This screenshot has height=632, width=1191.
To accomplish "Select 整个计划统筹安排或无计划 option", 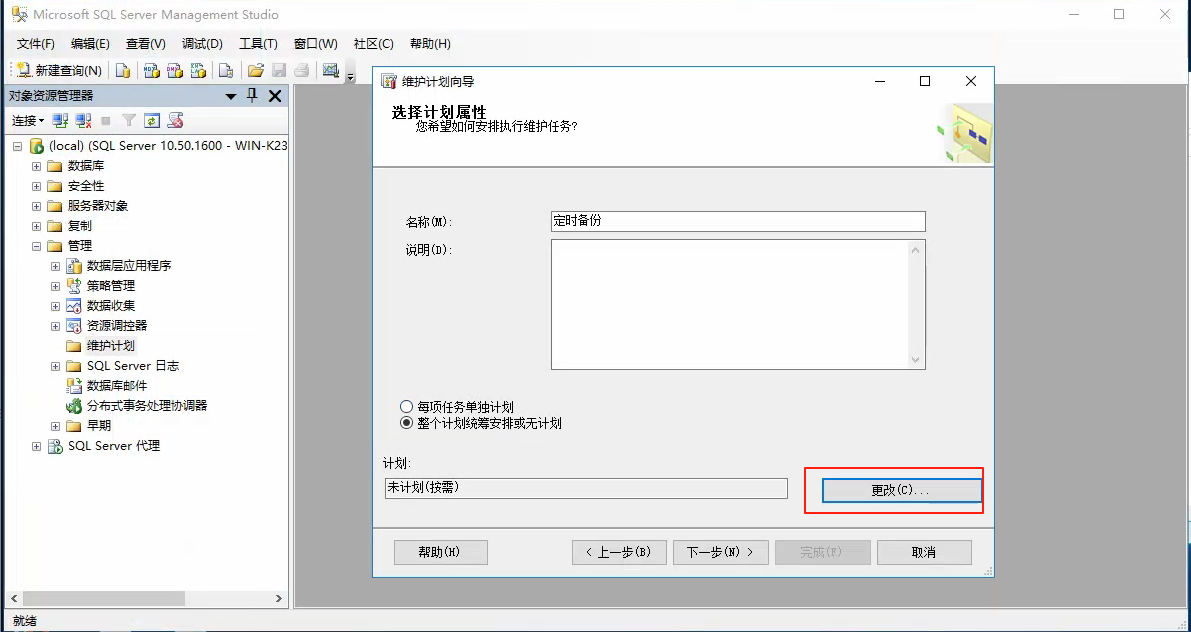I will coord(407,422).
